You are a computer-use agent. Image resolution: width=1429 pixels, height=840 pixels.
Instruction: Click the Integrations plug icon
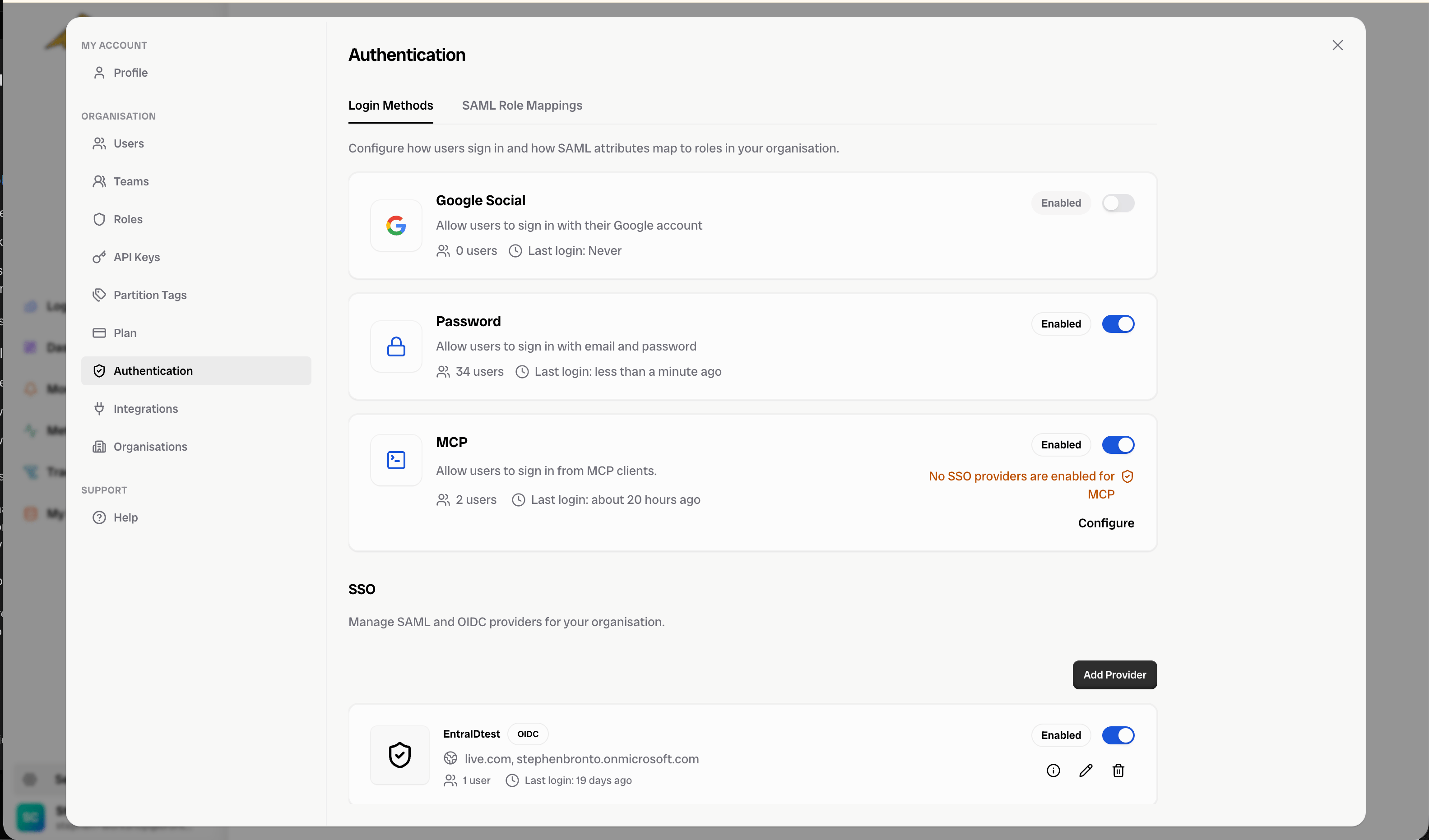point(99,409)
